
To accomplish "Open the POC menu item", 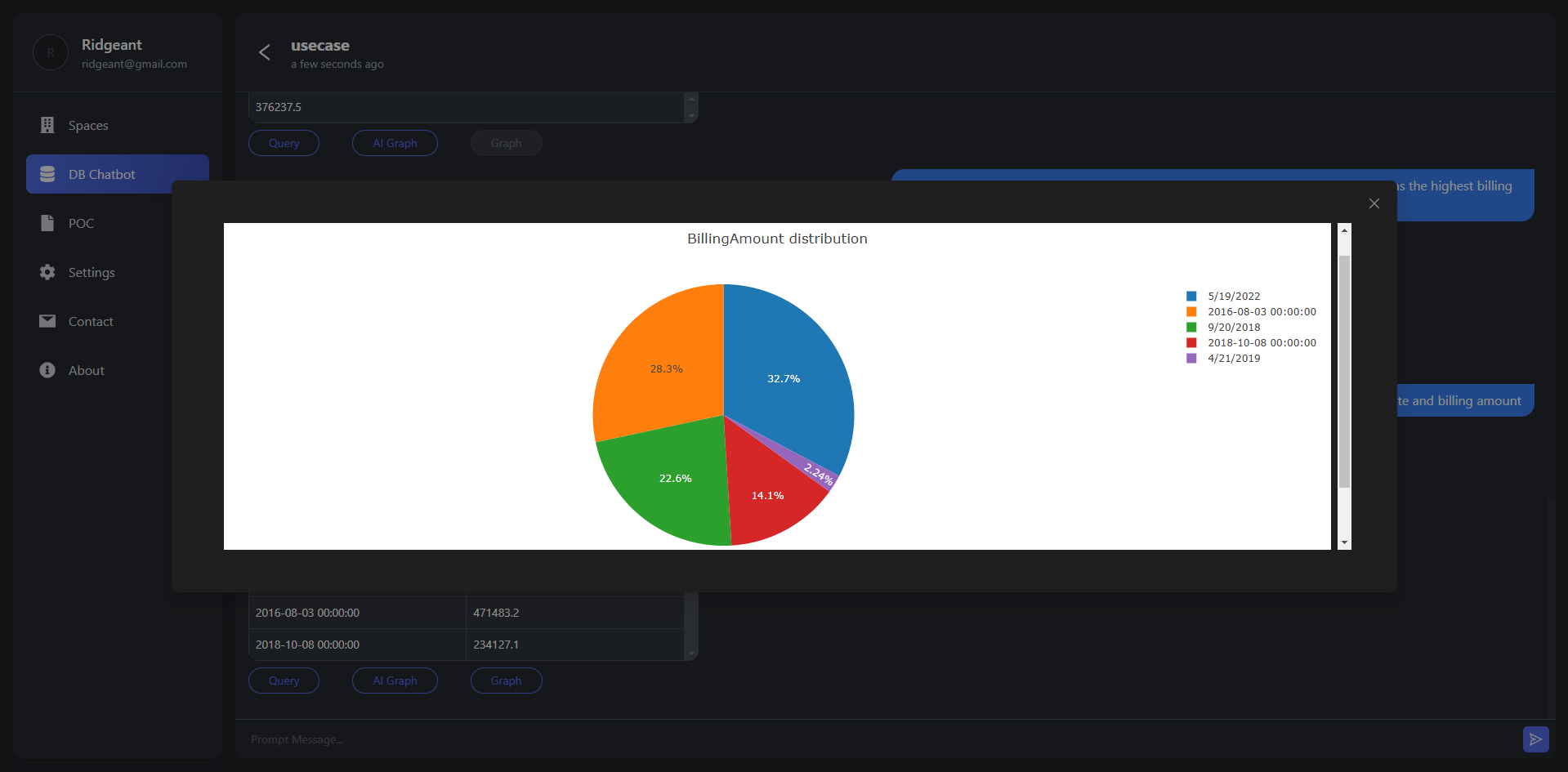I will [81, 223].
